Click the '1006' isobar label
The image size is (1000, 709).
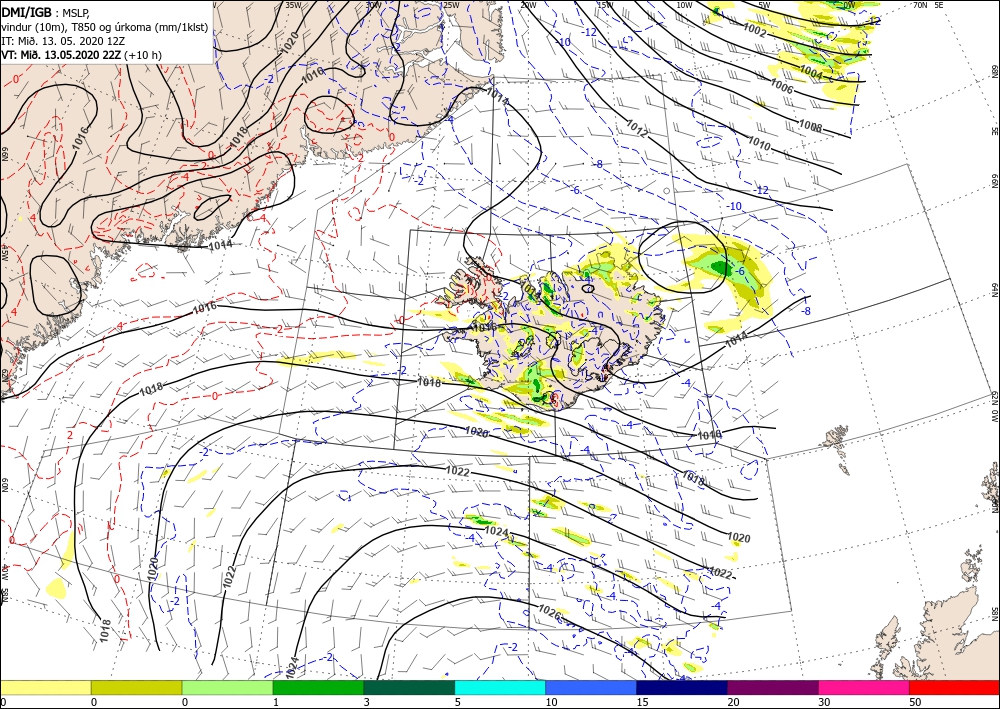(782, 86)
